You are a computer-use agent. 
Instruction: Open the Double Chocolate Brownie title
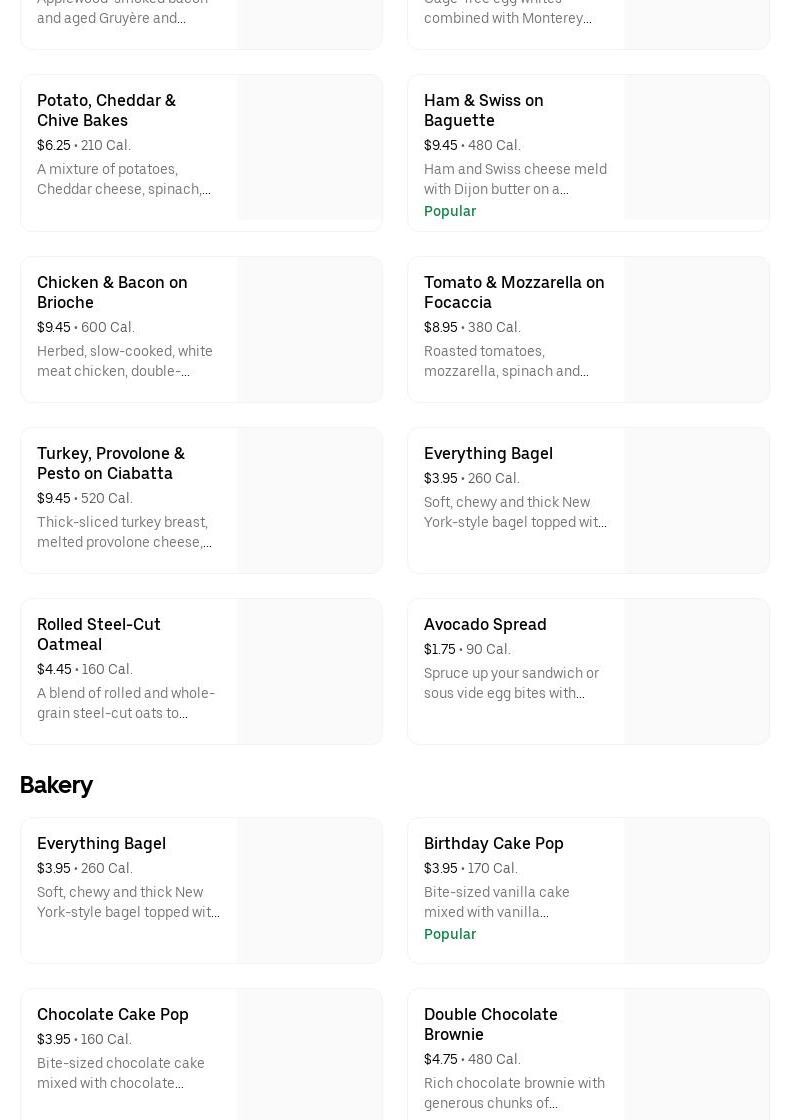[490, 1024]
